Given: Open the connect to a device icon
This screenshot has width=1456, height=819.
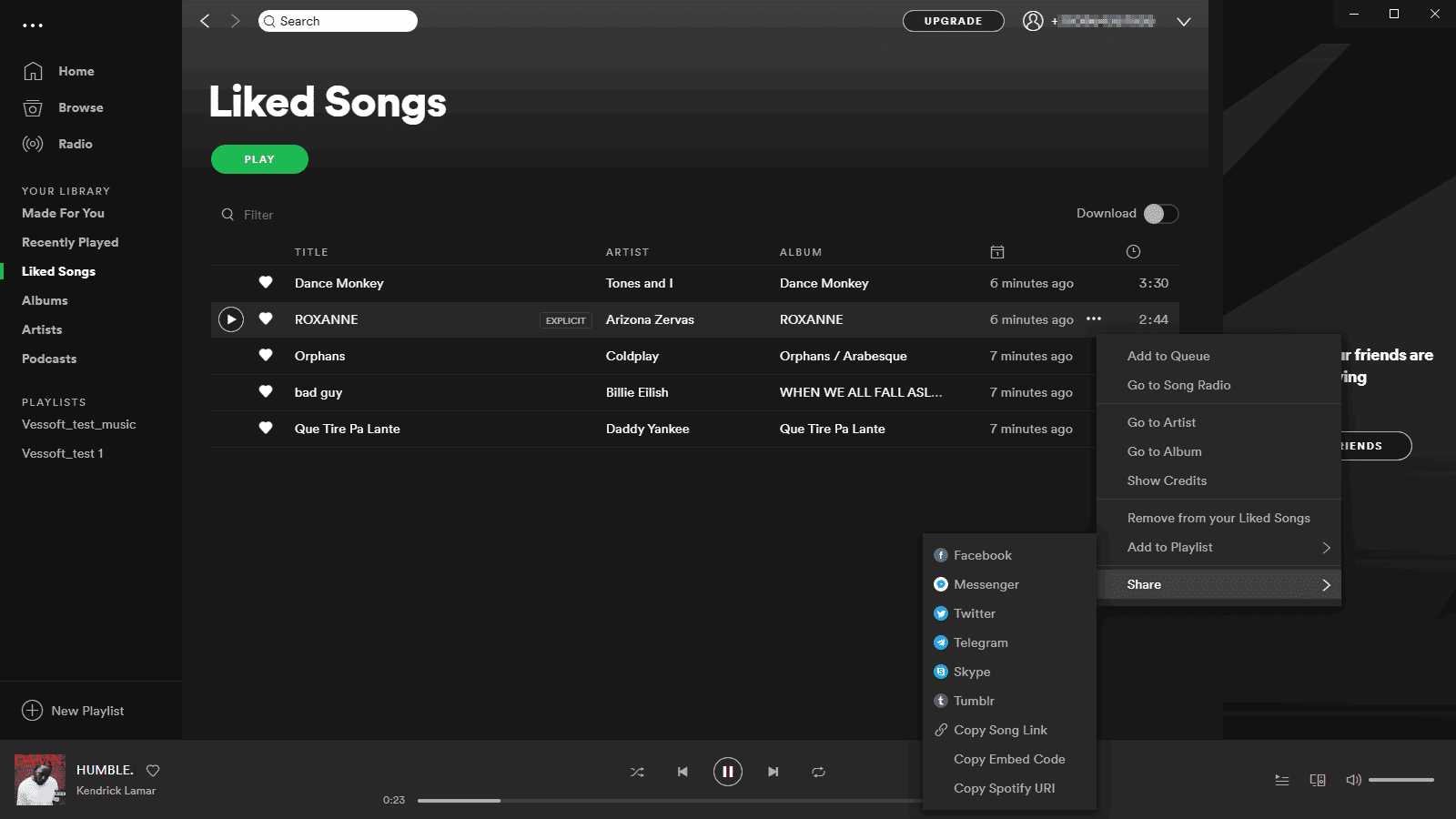Looking at the screenshot, I should 1318,780.
